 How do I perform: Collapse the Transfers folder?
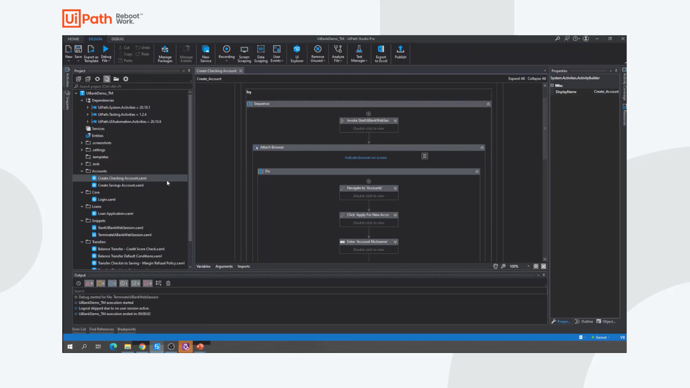pos(82,242)
